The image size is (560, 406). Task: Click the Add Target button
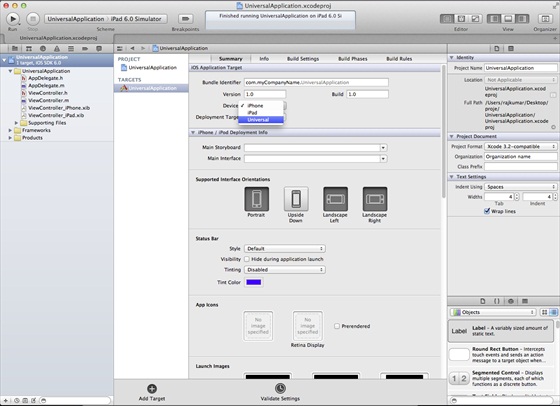[x=152, y=392]
